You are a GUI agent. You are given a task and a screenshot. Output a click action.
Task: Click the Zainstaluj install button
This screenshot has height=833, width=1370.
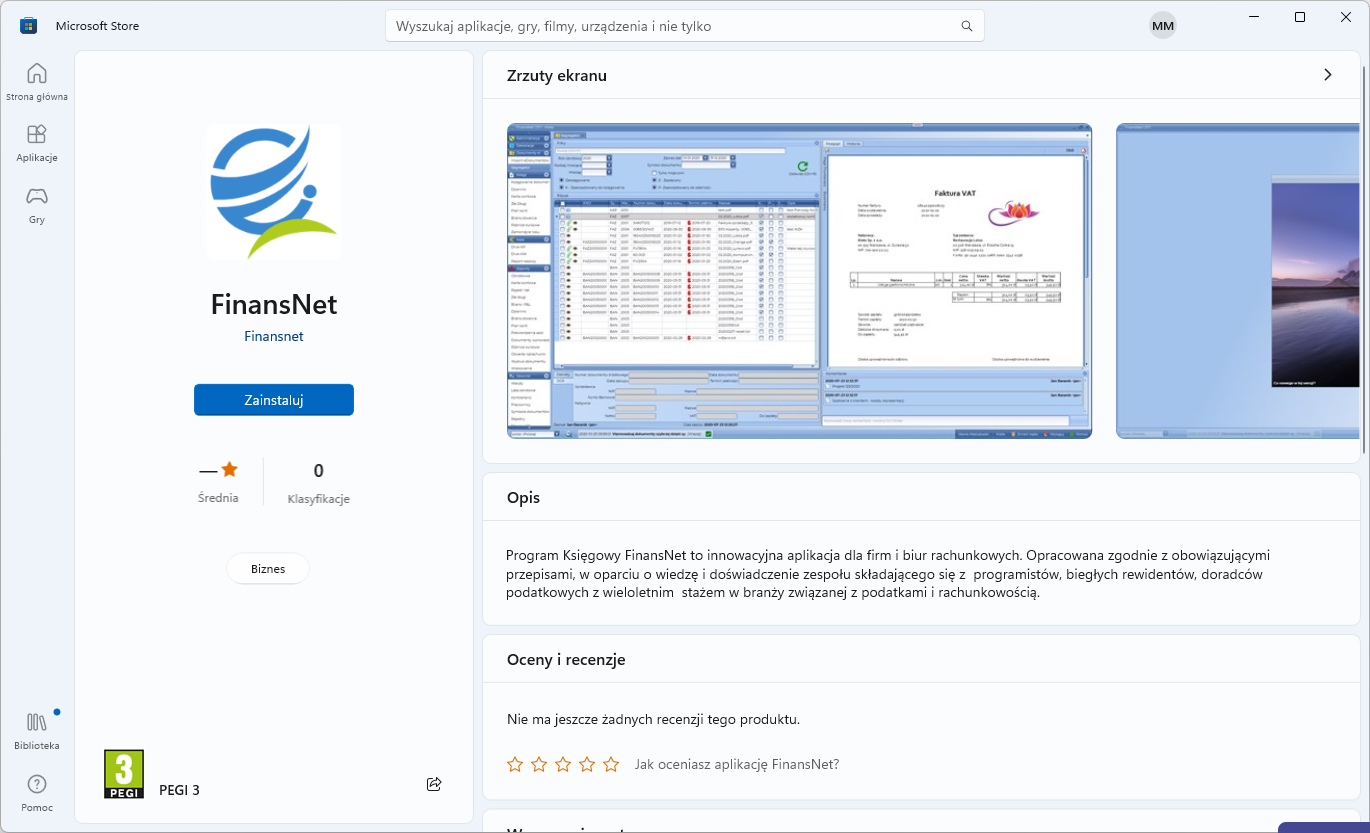pyautogui.click(x=274, y=400)
